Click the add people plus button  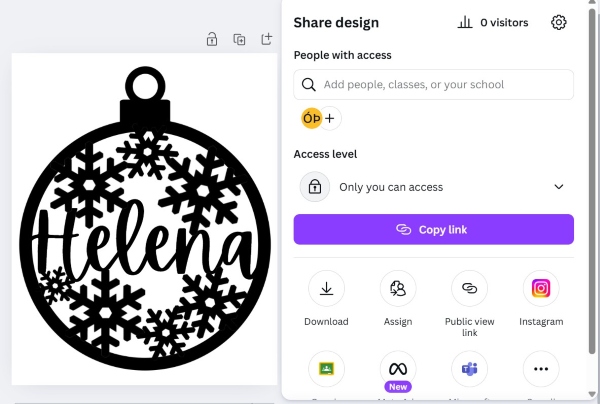pos(330,118)
